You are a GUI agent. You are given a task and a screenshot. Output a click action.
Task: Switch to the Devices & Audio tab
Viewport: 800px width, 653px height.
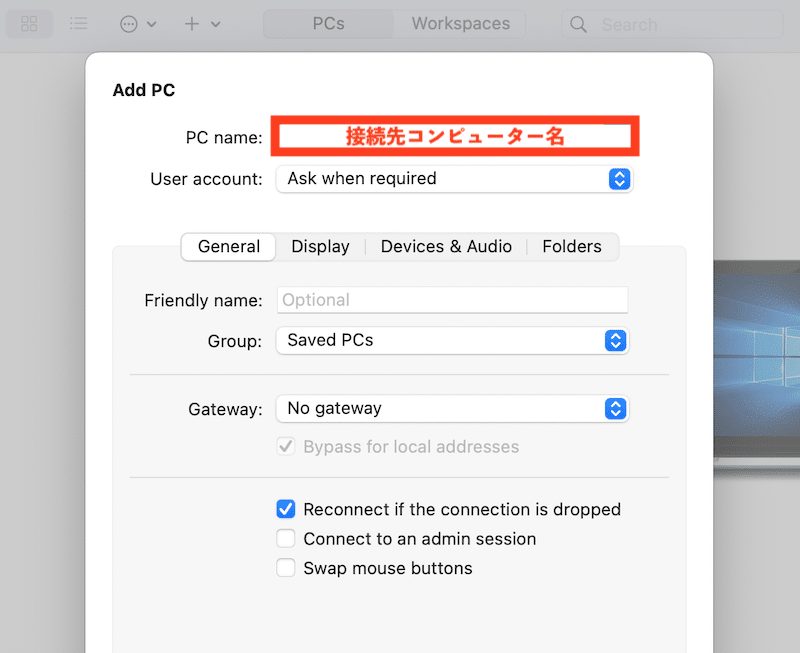pos(446,247)
